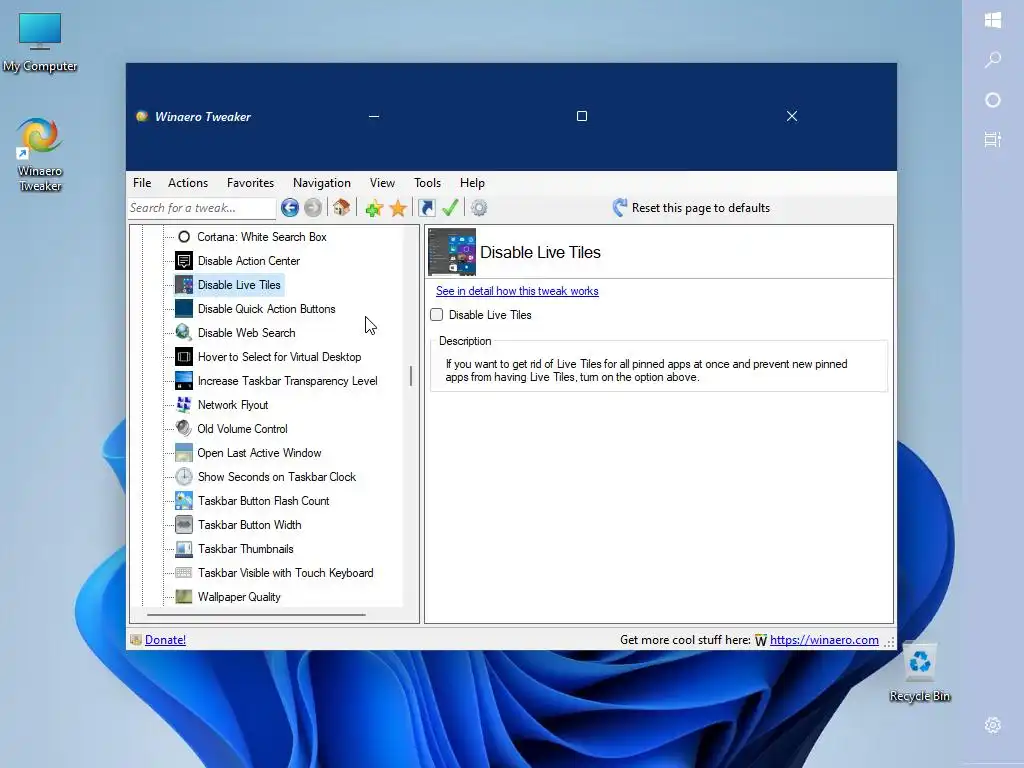This screenshot has height=768, width=1024.
Task: Click the Increase Taskbar Transparency Level icon
Action: [184, 381]
